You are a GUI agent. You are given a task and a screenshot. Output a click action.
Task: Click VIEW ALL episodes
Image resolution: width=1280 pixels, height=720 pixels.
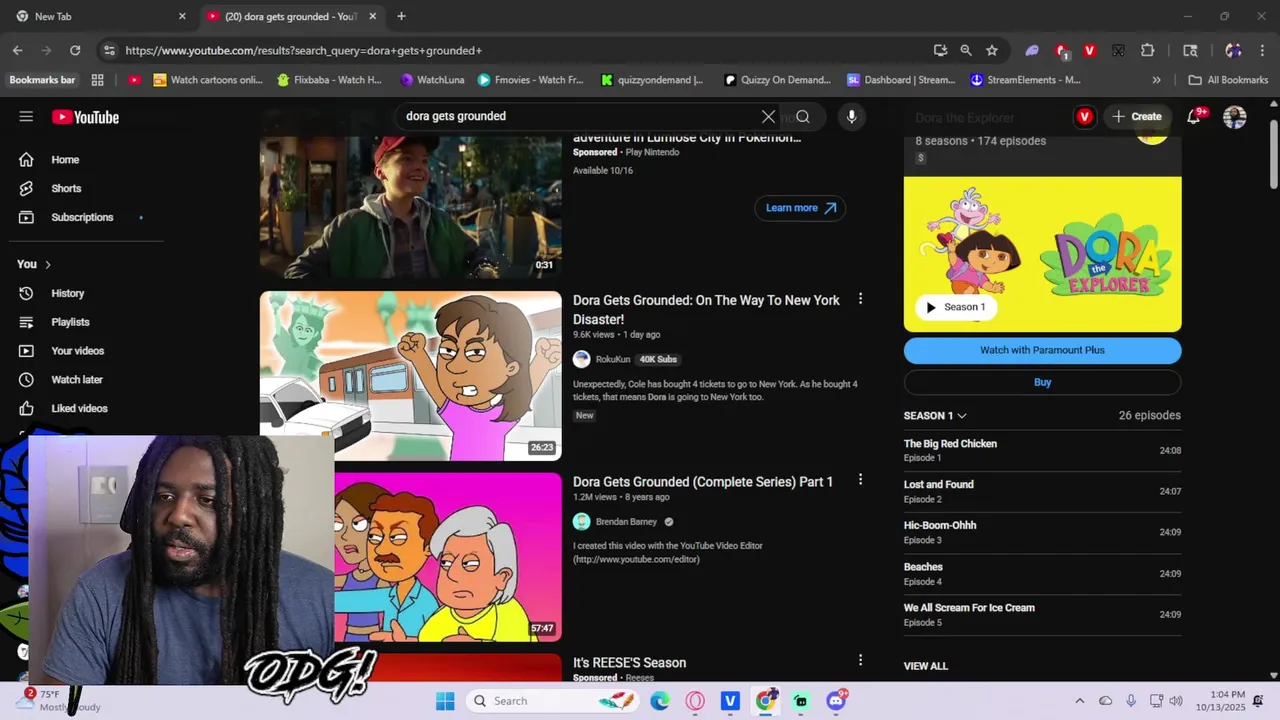click(925, 666)
